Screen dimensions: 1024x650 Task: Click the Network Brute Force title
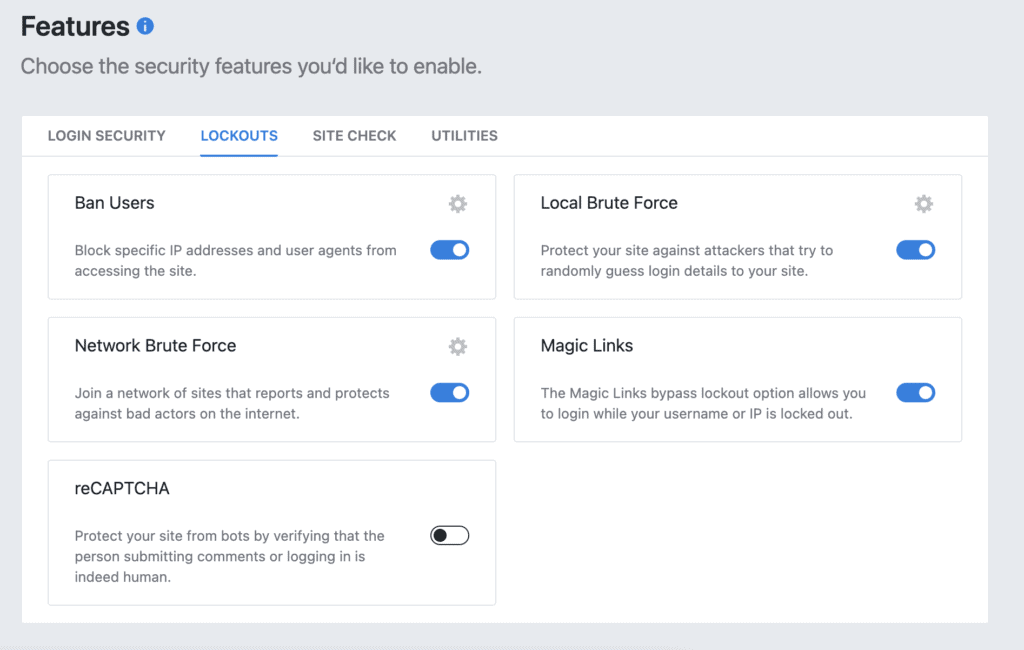click(155, 346)
